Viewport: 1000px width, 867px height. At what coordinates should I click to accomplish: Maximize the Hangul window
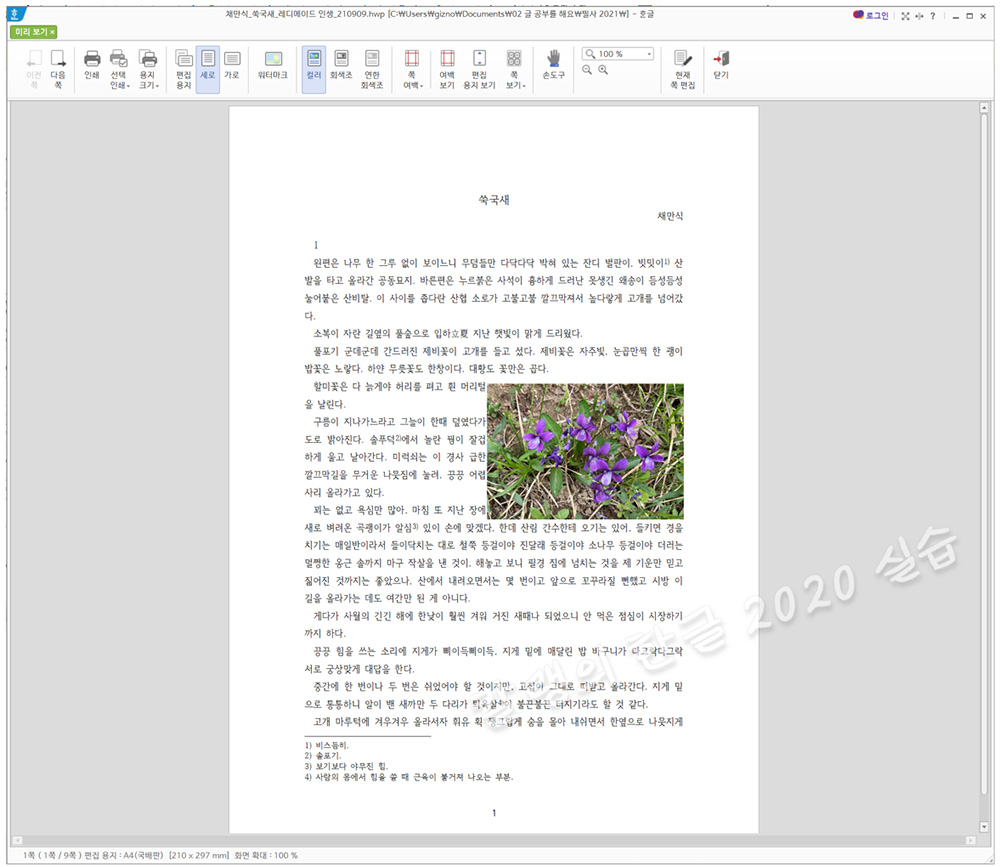pos(969,16)
